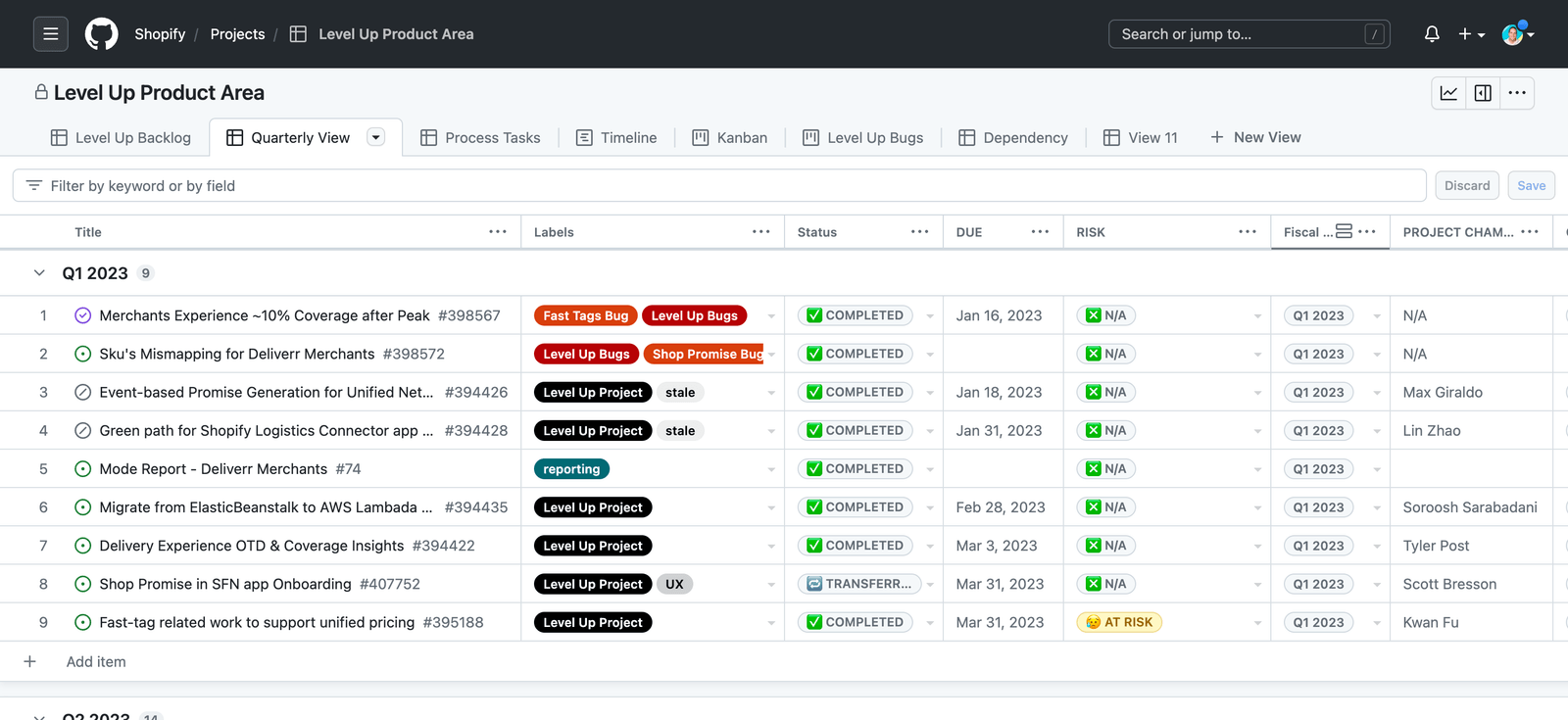
Task: Click the lock icon beside project title
Action: click(x=41, y=92)
